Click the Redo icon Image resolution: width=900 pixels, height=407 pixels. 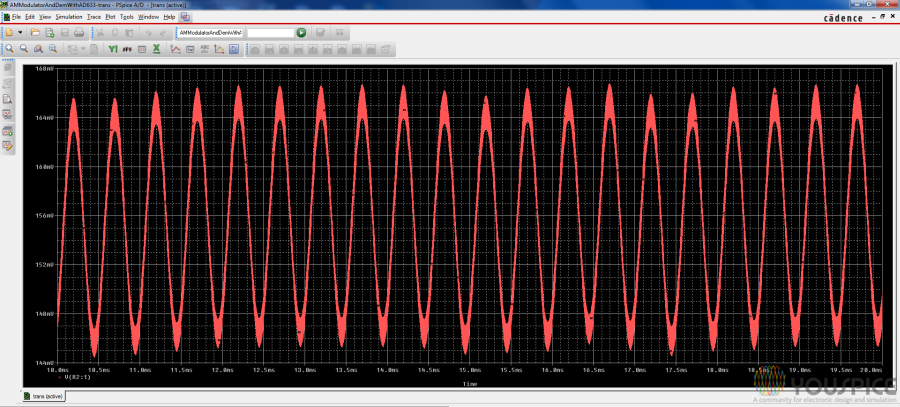click(x=162, y=33)
